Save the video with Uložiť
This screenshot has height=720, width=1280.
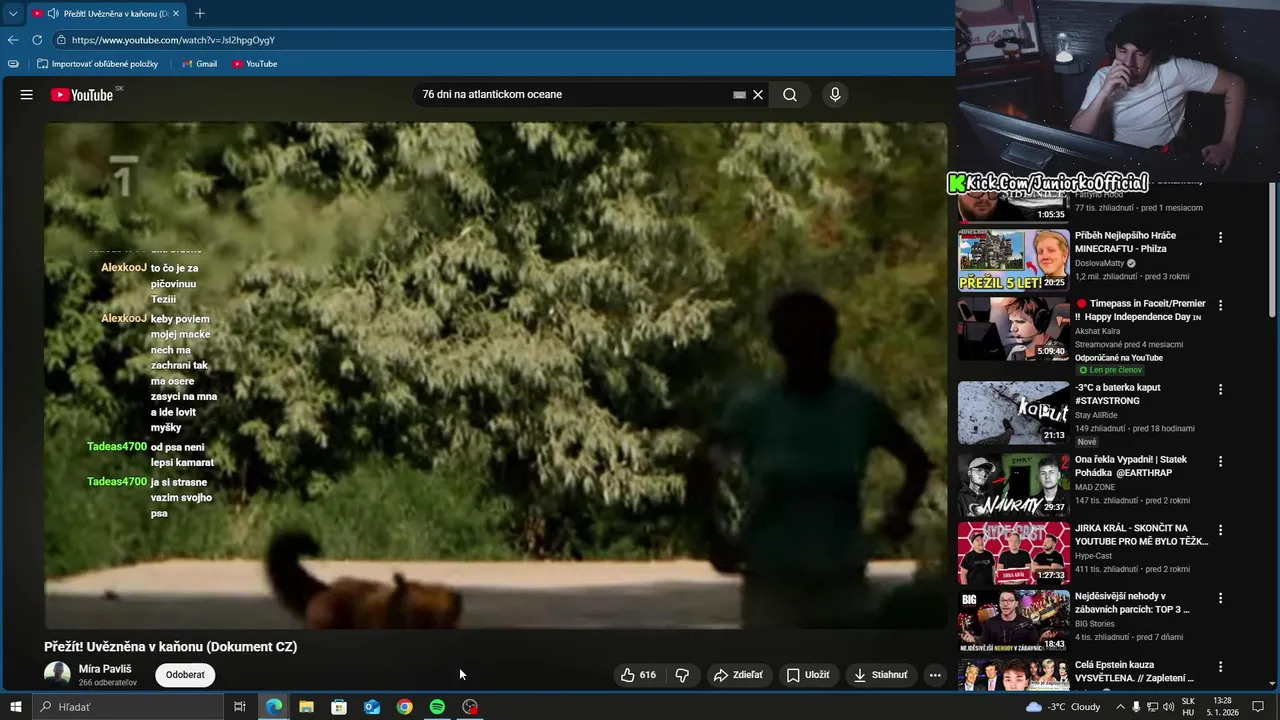pyautogui.click(x=808, y=675)
